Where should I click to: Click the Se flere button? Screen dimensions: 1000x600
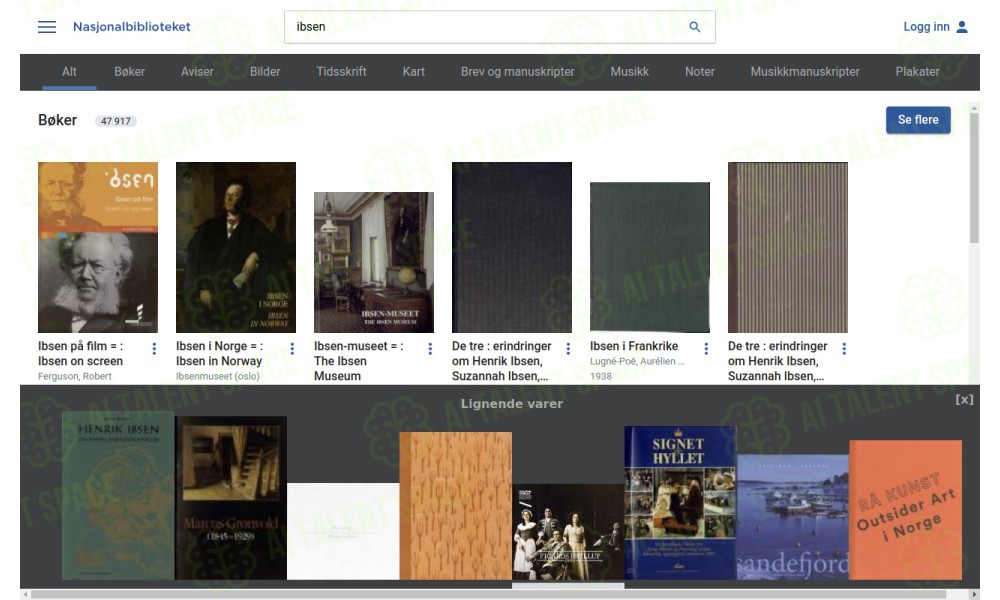(x=918, y=120)
